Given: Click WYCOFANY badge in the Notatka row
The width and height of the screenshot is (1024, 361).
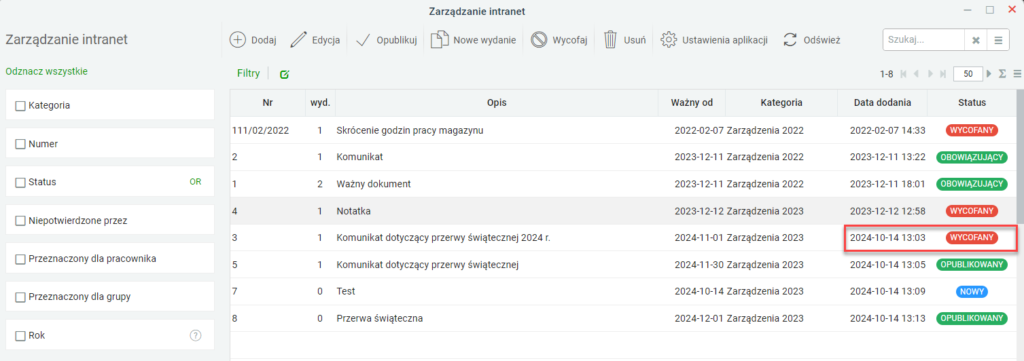Looking at the screenshot, I should pos(972,211).
